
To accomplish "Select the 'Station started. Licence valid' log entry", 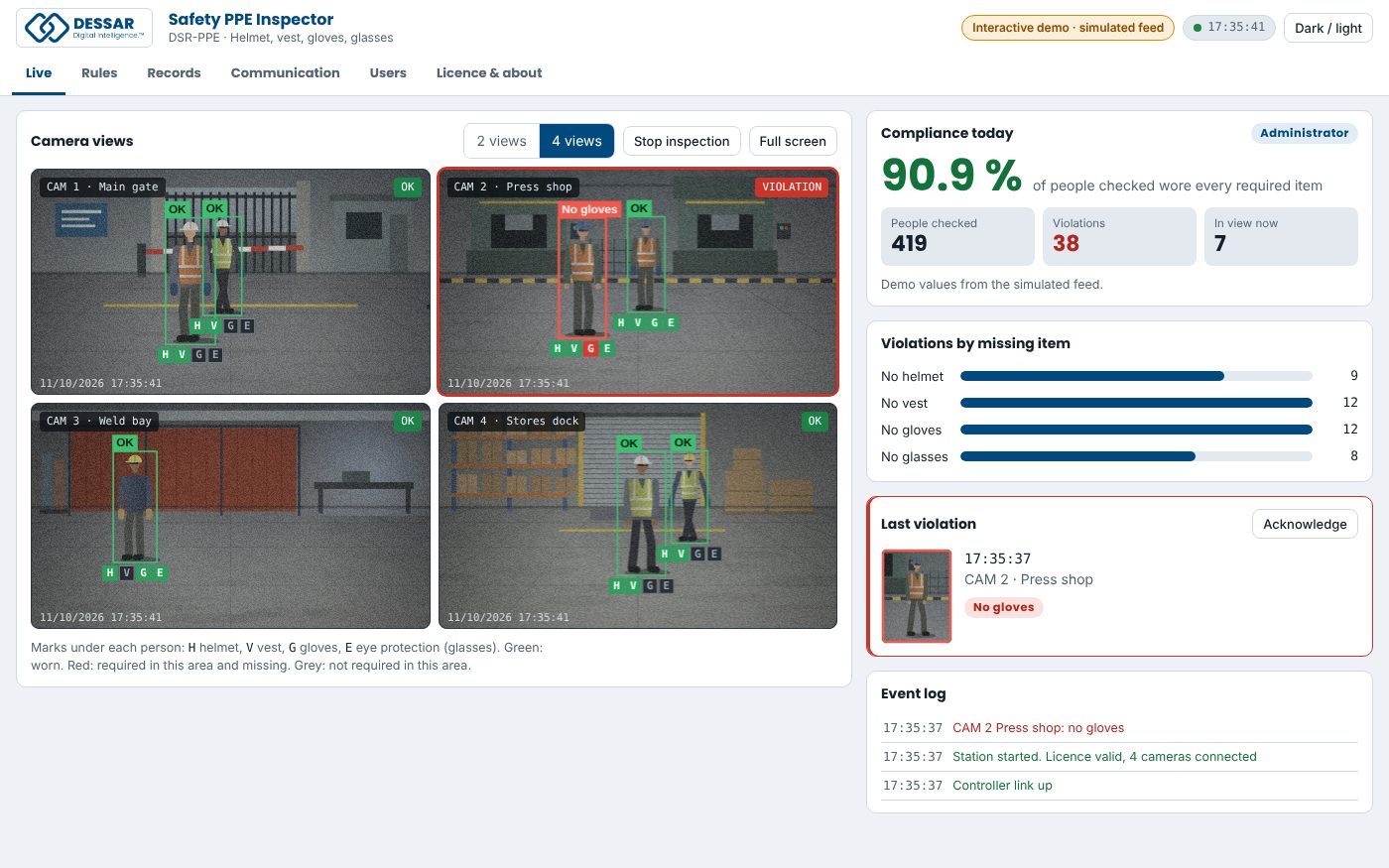I will click(1119, 757).
